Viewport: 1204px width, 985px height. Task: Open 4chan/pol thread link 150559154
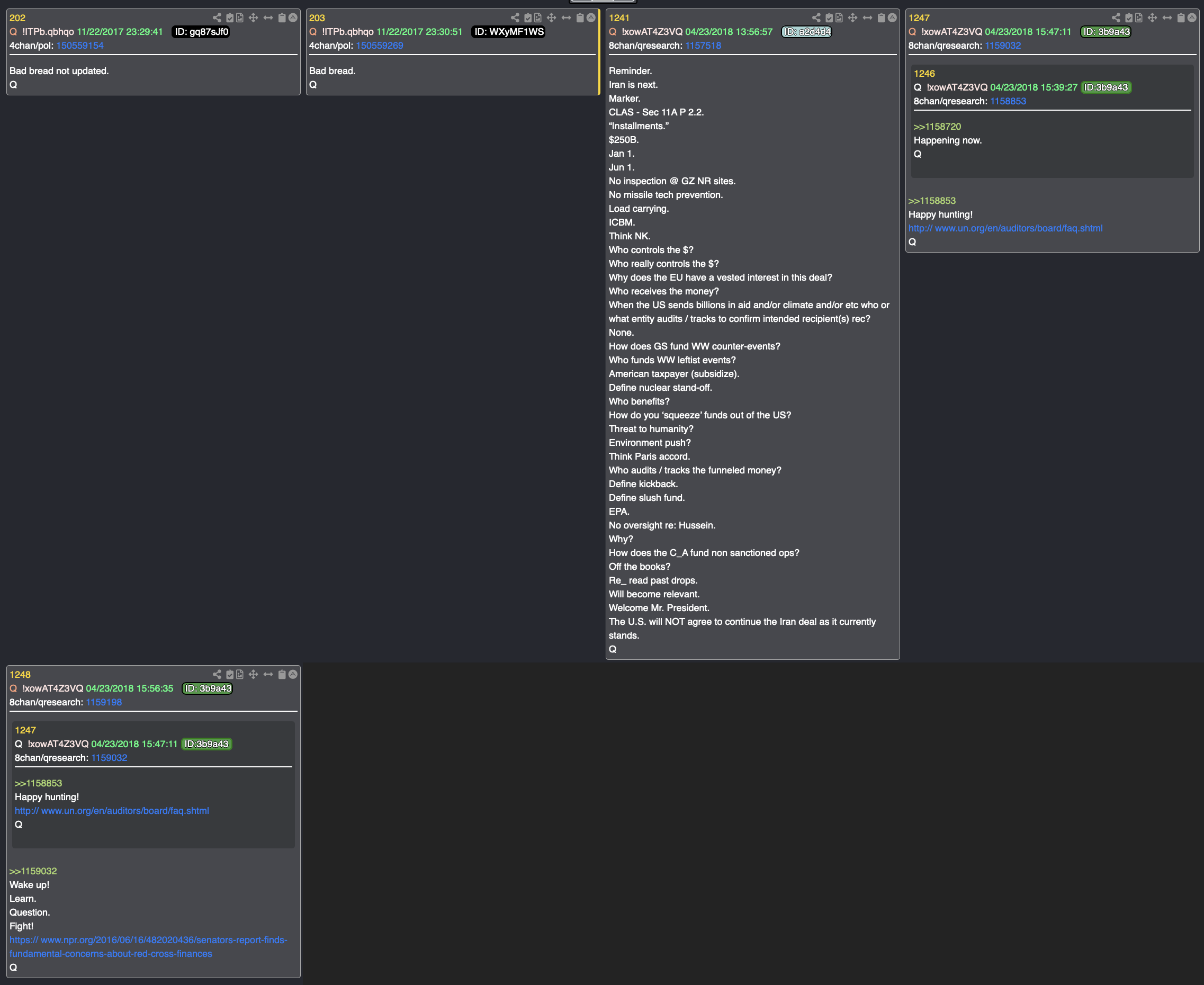(x=80, y=46)
